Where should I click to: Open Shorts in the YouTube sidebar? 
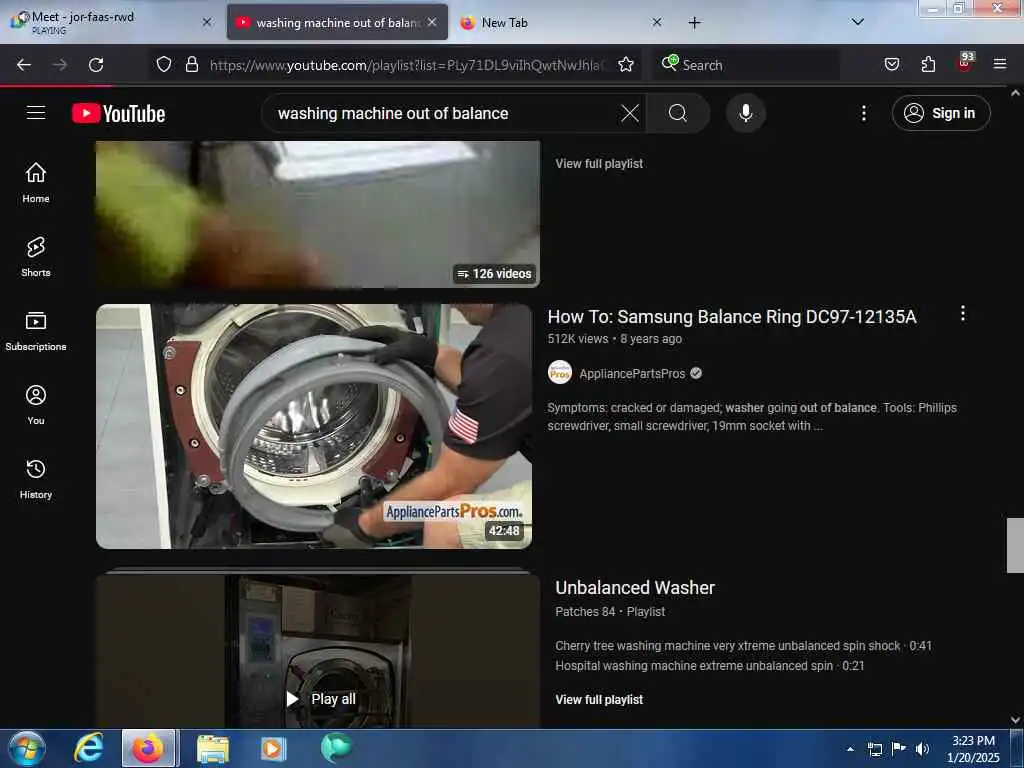coord(36,257)
